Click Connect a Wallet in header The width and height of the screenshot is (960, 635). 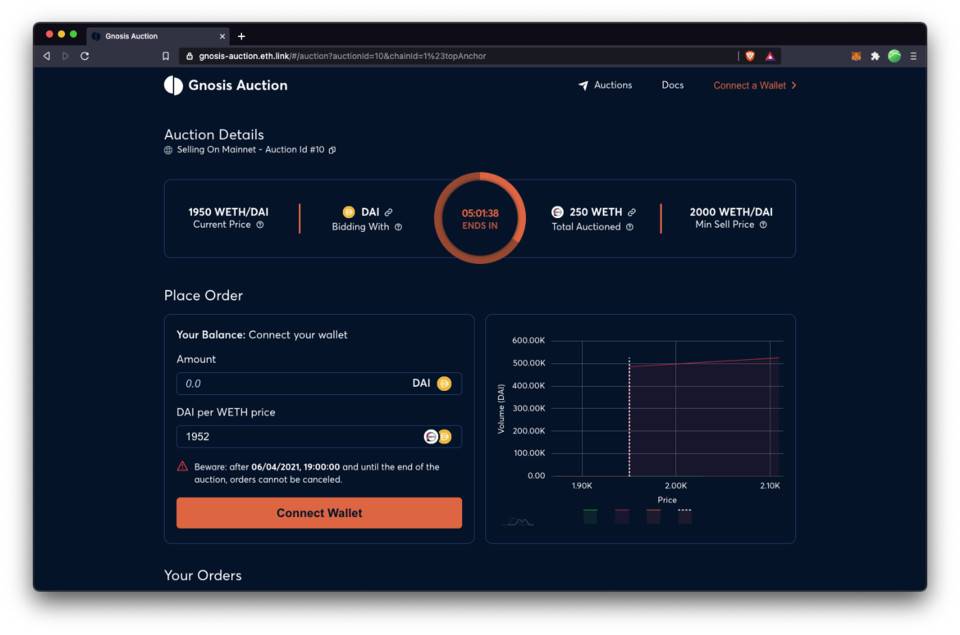click(x=754, y=85)
